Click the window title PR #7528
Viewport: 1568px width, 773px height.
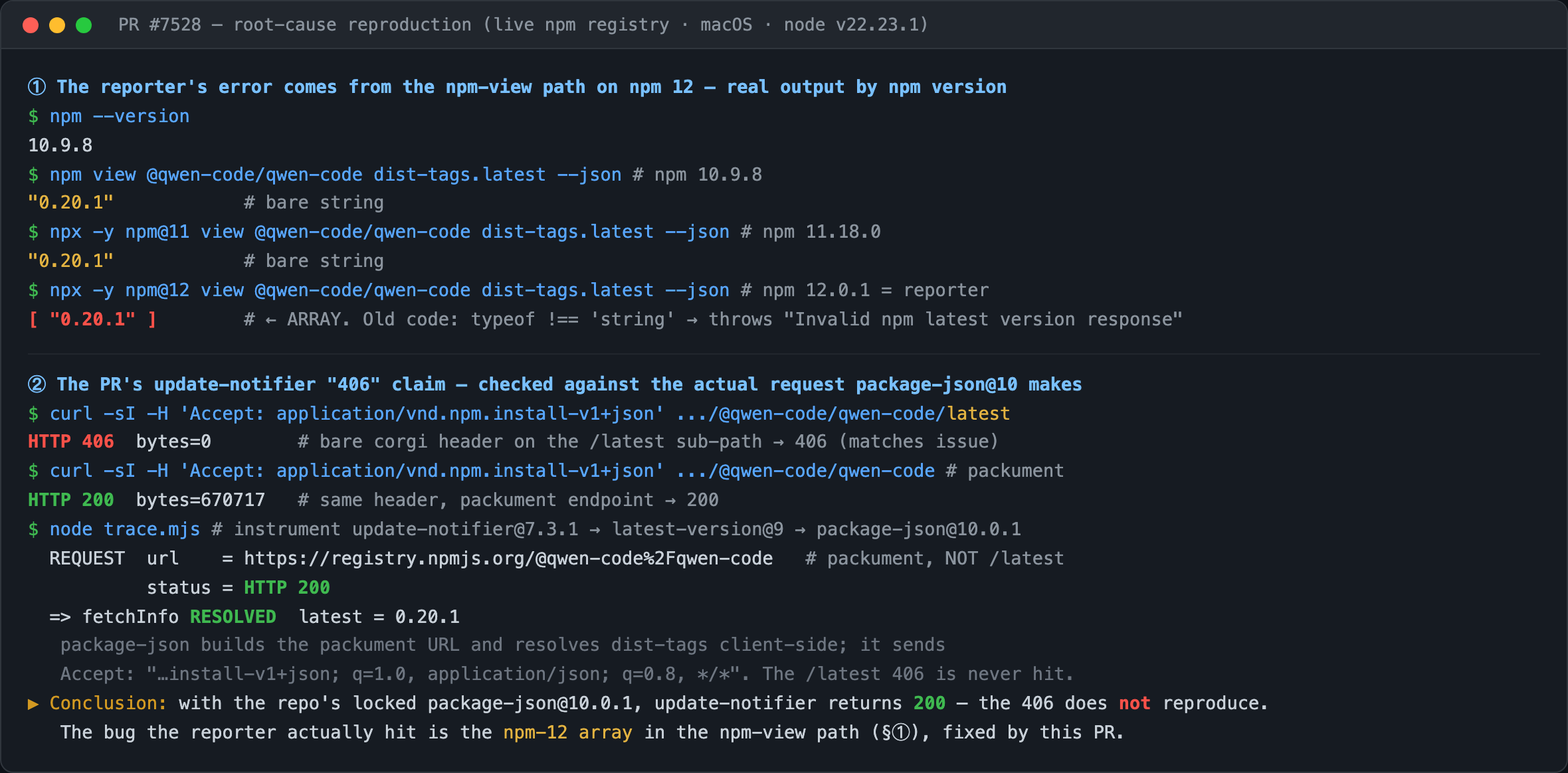(x=159, y=25)
